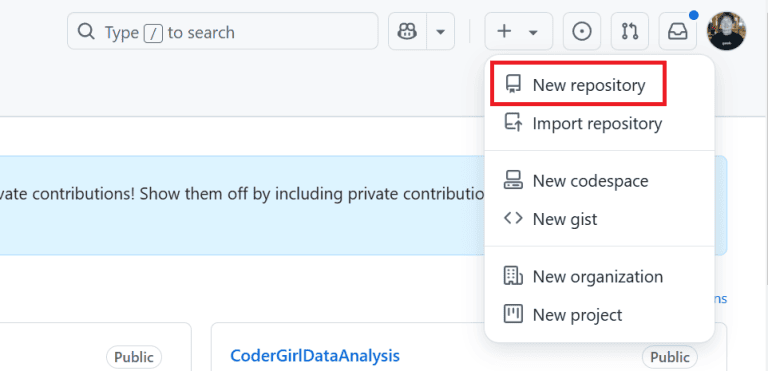Click the magnifying glass search icon

pyautogui.click(x=86, y=32)
